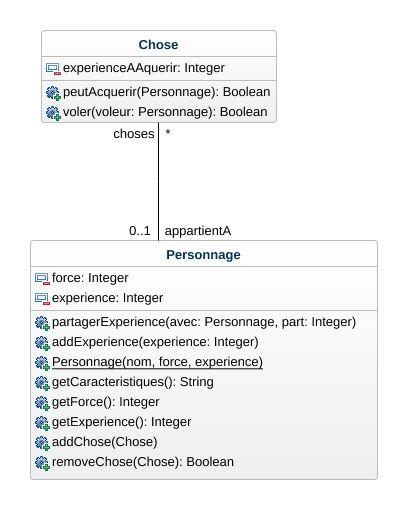Click the attribute icon next to experience: Integer
Screen dimensions: 407x509
(x=42, y=299)
